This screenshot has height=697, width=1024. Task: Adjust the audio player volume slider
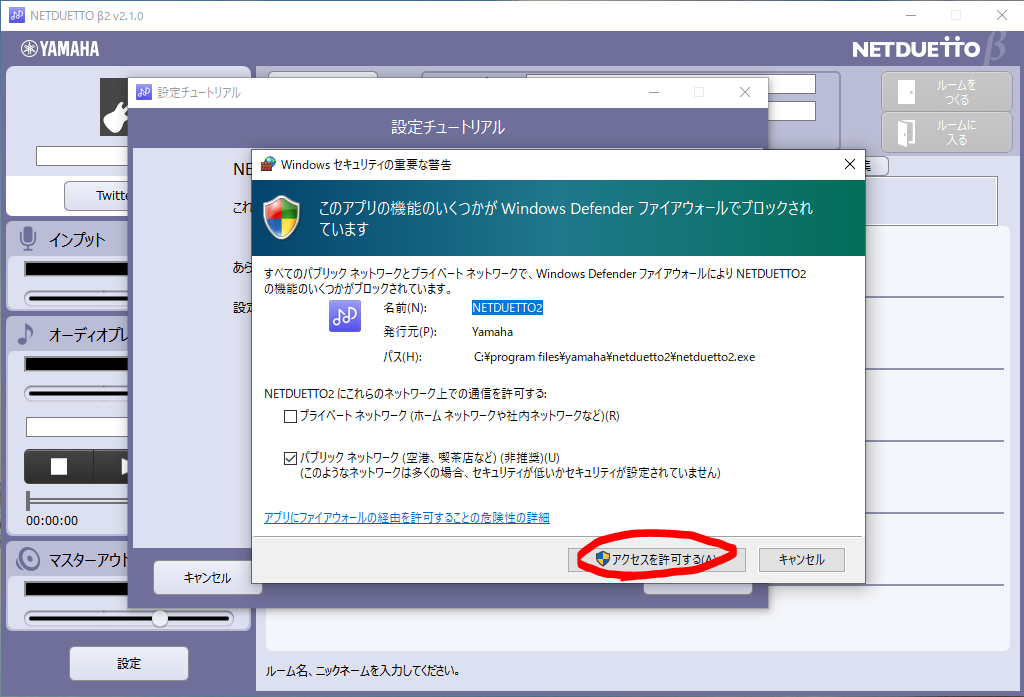(77, 393)
